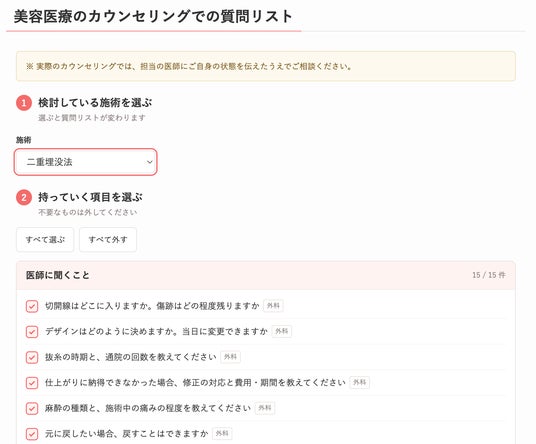This screenshot has height=444, width=536.
Task: Click the chevron arrow in 施術 select box
Action: click(149, 162)
